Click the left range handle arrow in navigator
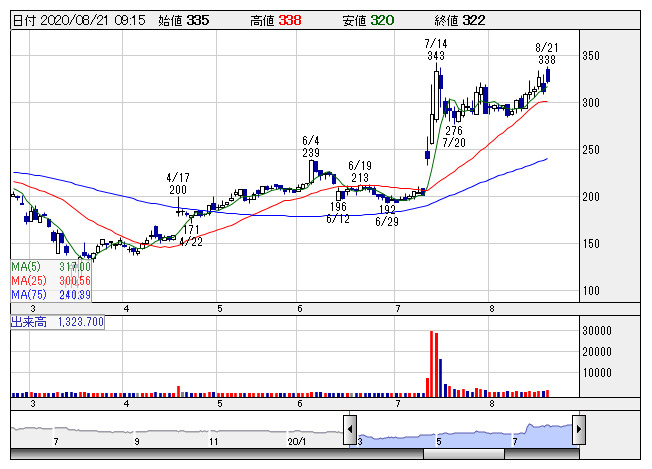Screen dimensions: 652x469 pyautogui.click(x=349, y=427)
